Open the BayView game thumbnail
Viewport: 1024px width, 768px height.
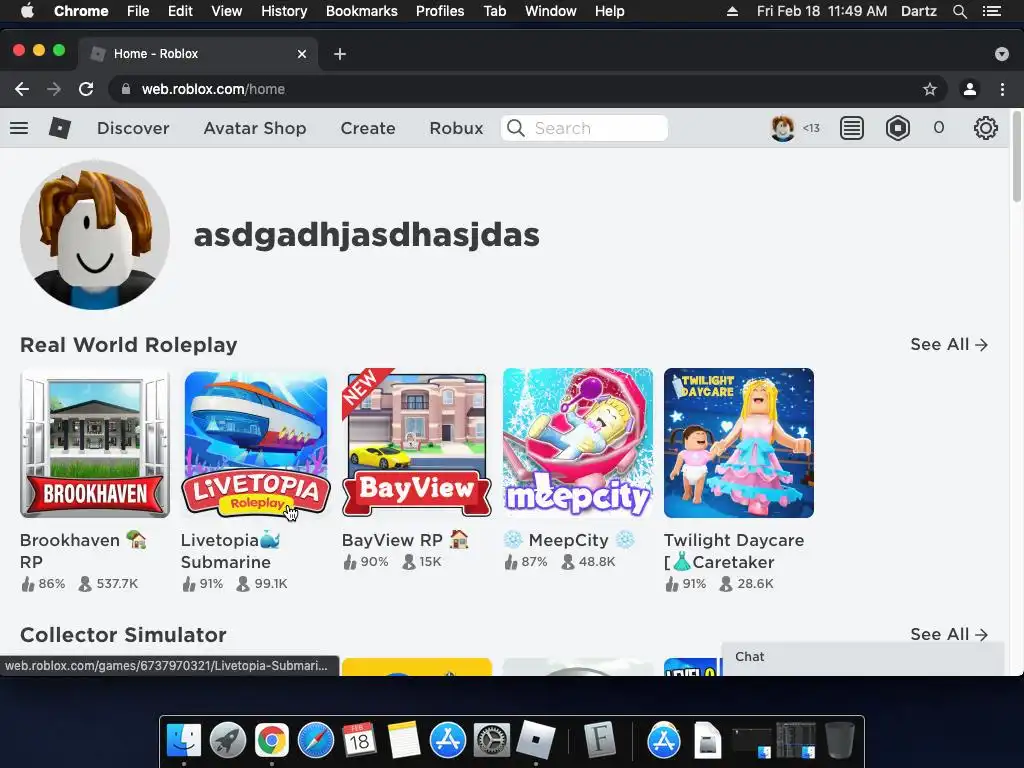pos(417,443)
